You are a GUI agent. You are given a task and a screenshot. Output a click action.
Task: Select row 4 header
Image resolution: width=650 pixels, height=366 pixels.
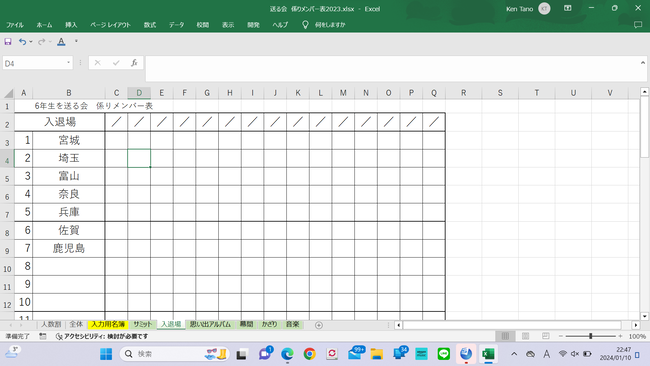coord(7,160)
